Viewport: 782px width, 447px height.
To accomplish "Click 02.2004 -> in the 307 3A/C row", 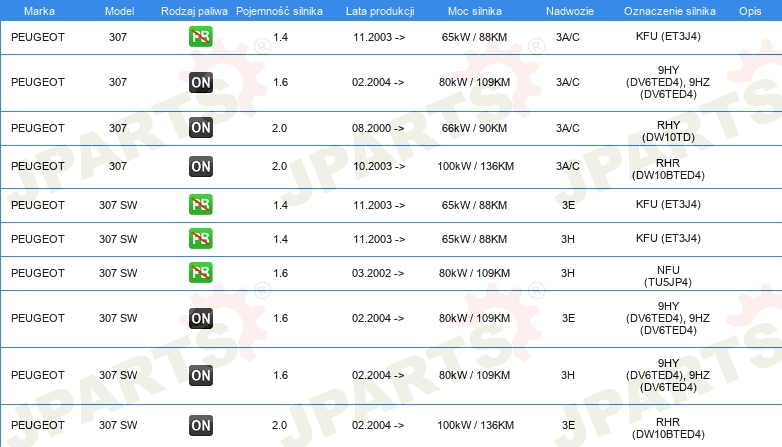I will [378, 82].
